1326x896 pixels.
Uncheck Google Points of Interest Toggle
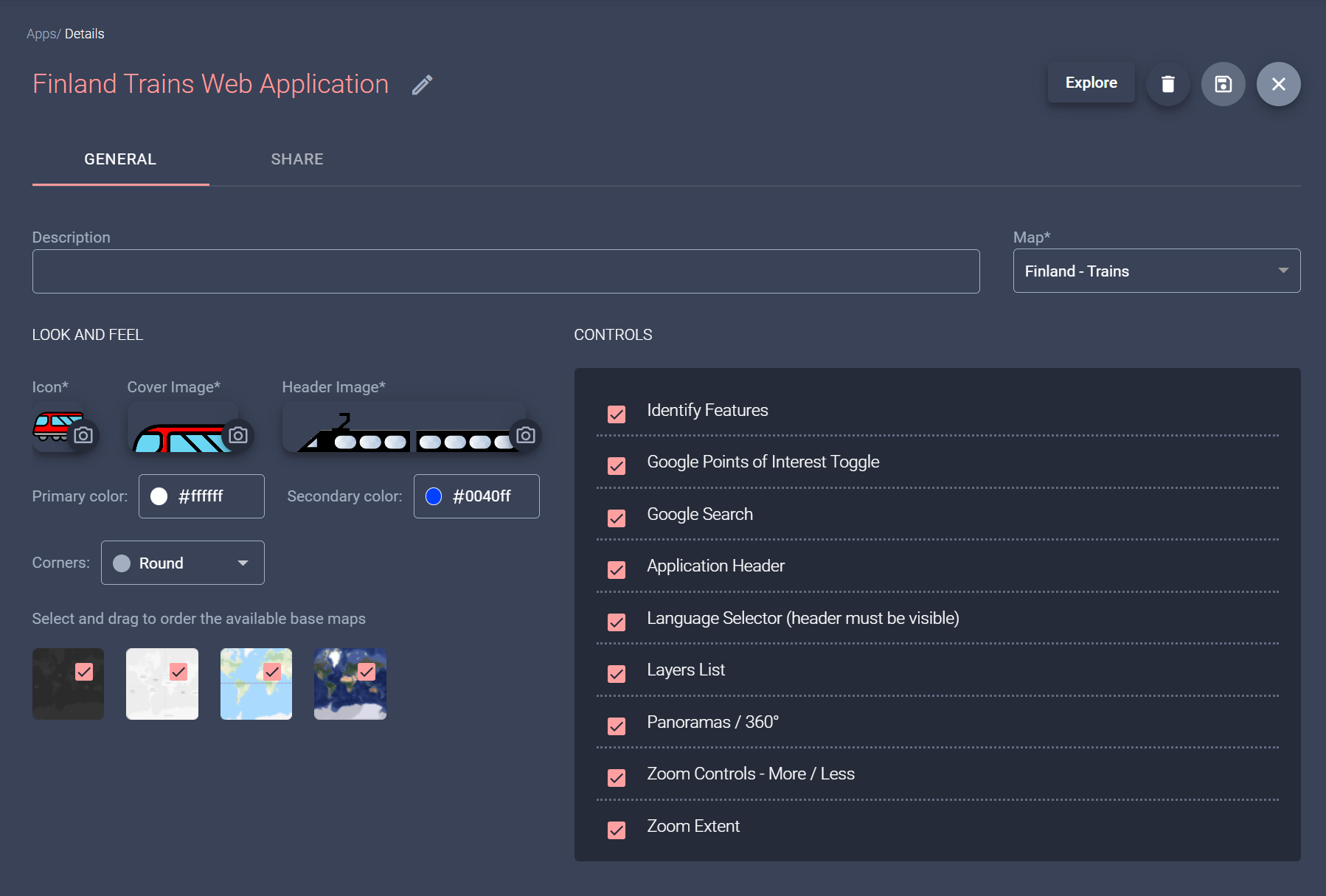pyautogui.click(x=617, y=466)
